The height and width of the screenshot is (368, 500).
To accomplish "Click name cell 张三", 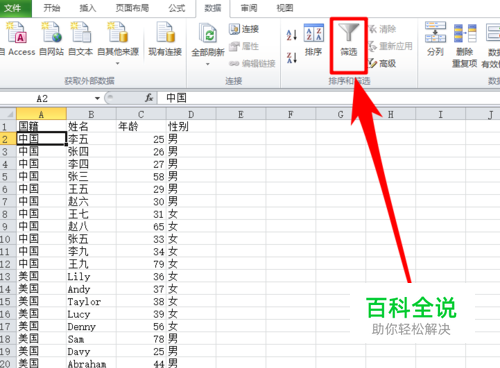I will [91, 176].
